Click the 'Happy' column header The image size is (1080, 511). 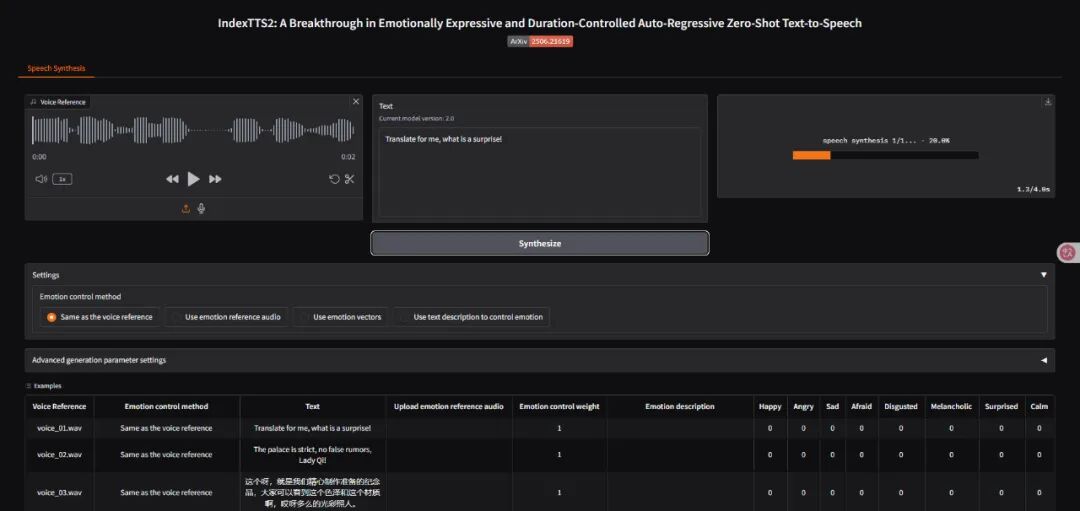(x=770, y=406)
